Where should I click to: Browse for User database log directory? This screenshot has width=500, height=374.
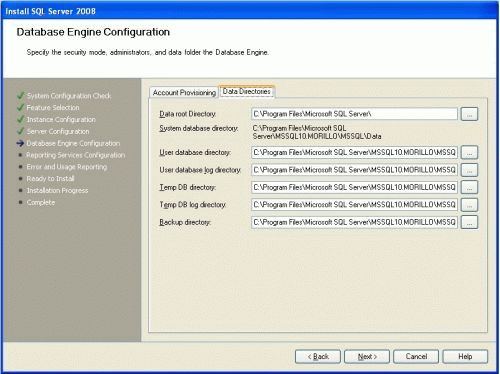point(469,170)
